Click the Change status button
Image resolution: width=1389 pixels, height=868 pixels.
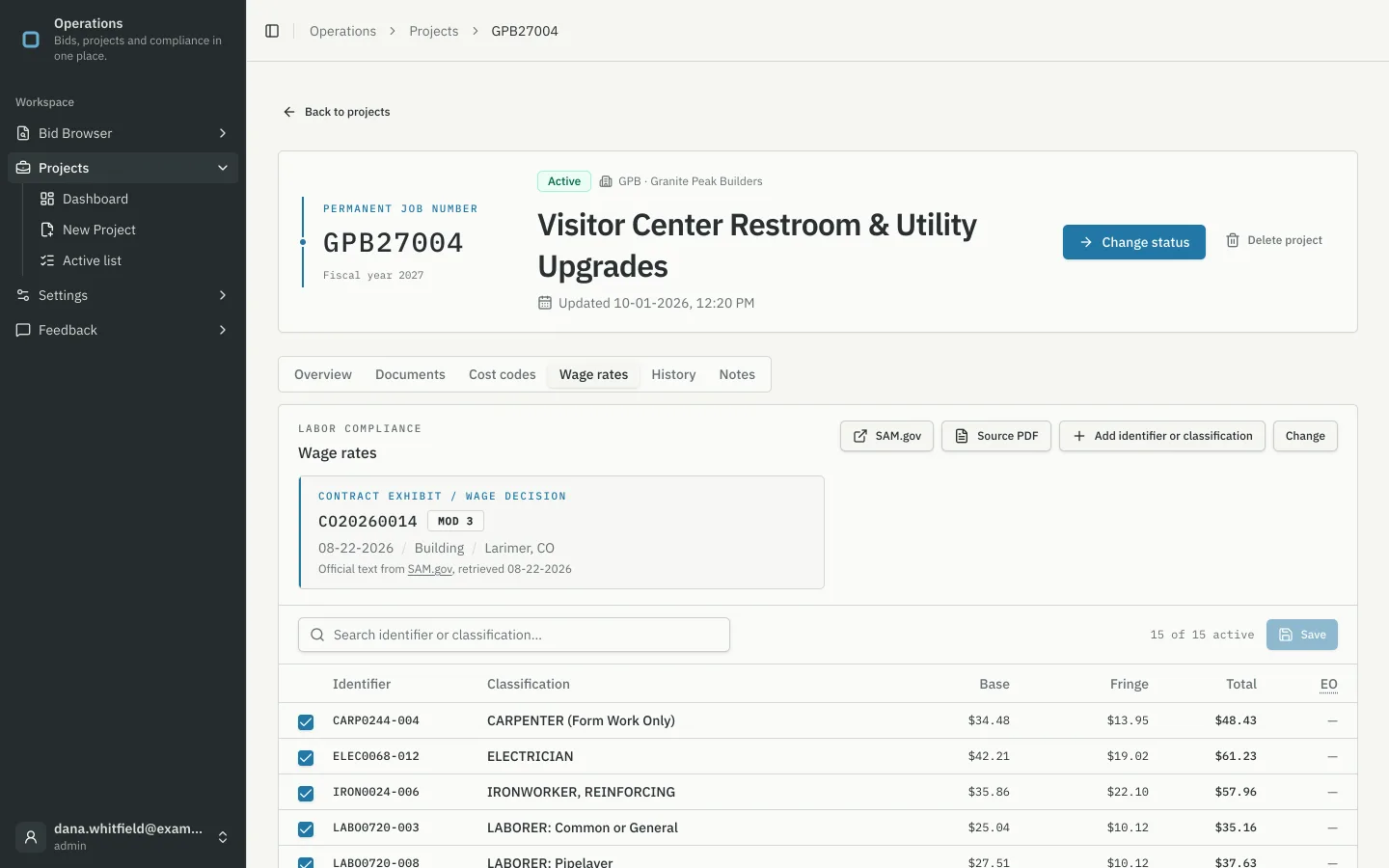click(1134, 242)
